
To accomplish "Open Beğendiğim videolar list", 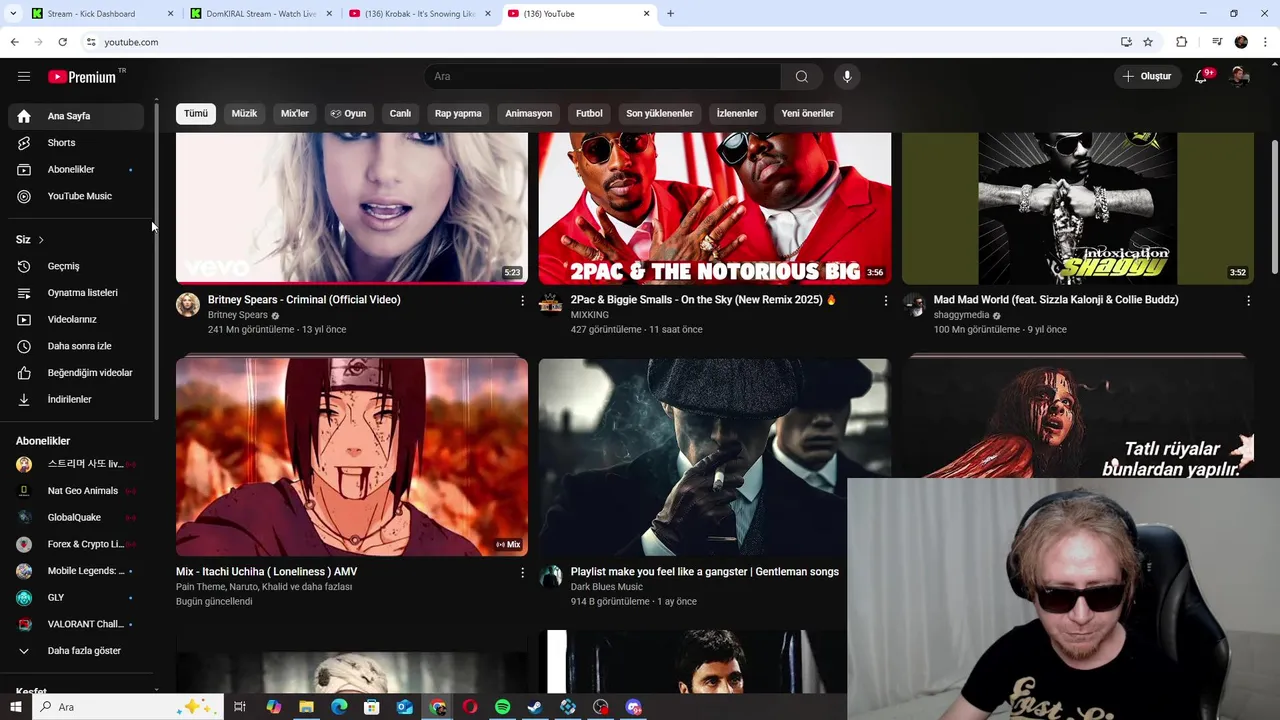I will [76, 373].
